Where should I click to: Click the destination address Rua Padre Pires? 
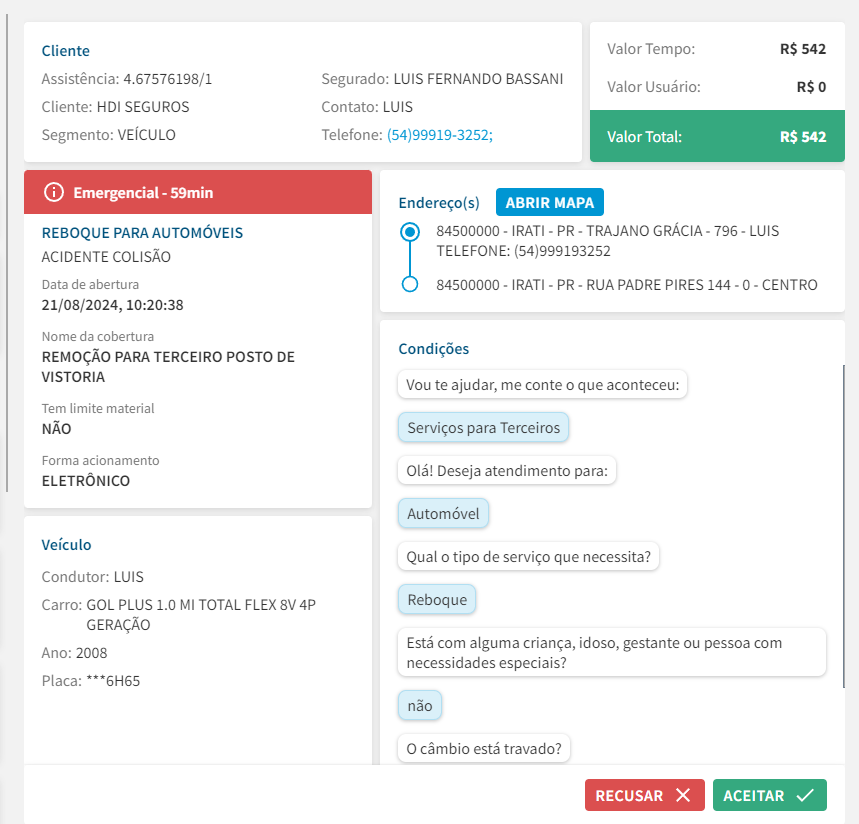(626, 285)
